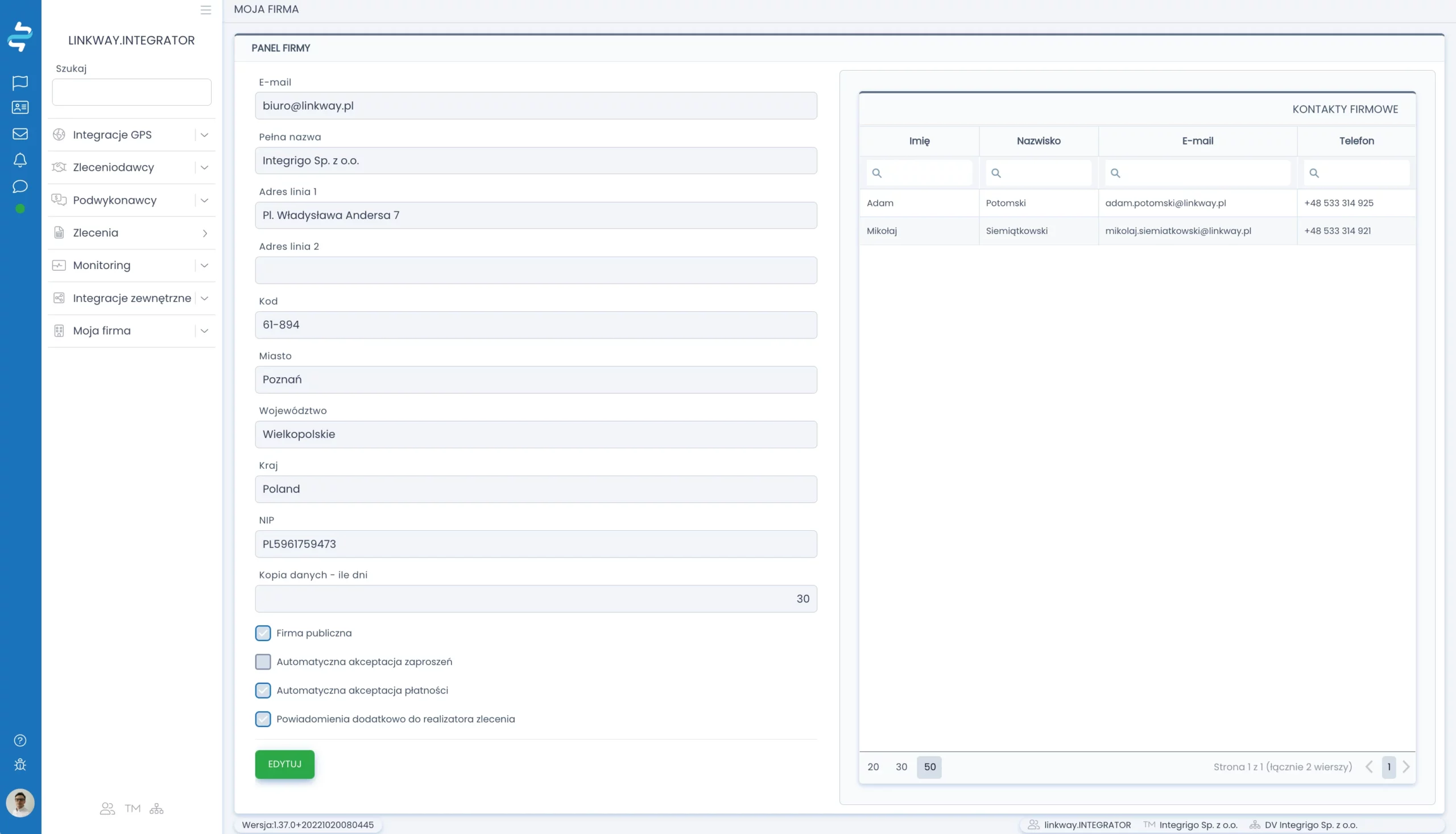The image size is (1456, 834).
Task: Open the envelope messages icon
Action: [20, 134]
